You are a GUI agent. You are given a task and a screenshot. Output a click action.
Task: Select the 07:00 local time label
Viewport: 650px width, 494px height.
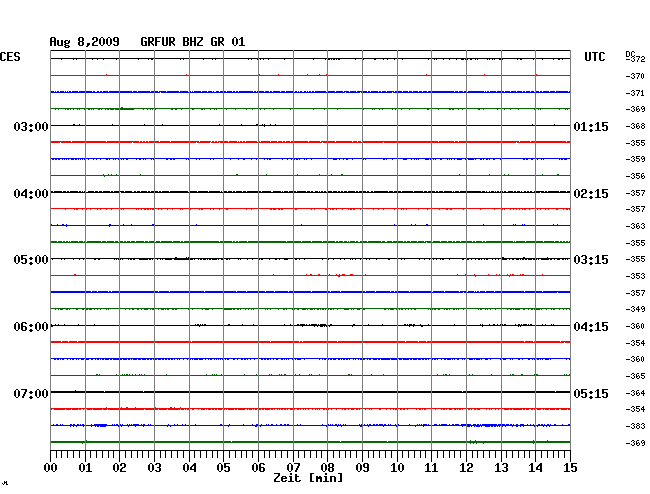pyautogui.click(x=31, y=393)
